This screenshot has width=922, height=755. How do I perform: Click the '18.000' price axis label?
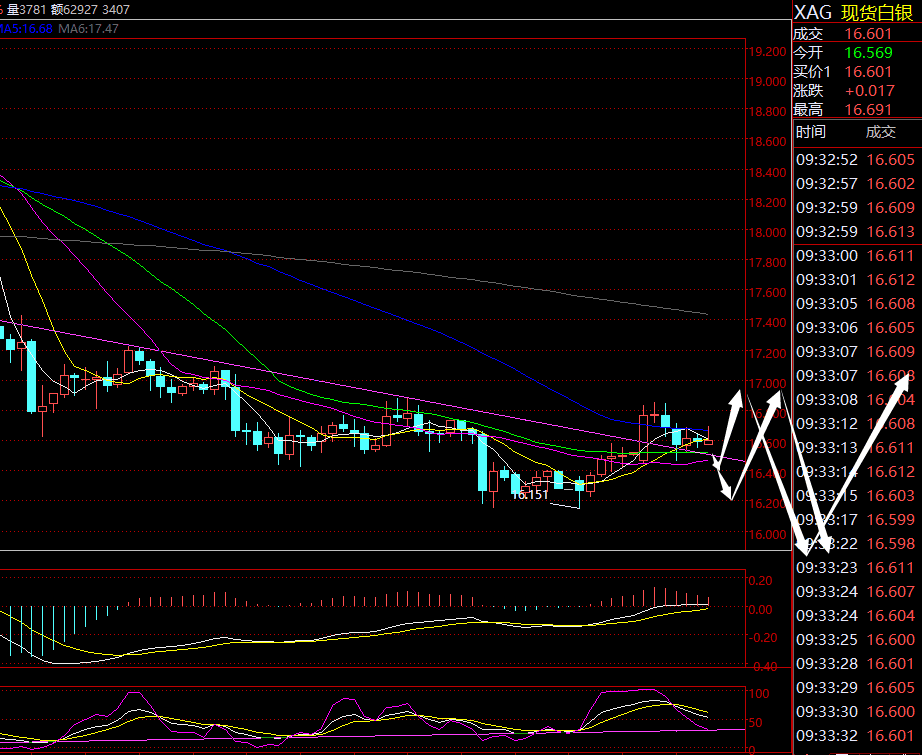(x=767, y=232)
